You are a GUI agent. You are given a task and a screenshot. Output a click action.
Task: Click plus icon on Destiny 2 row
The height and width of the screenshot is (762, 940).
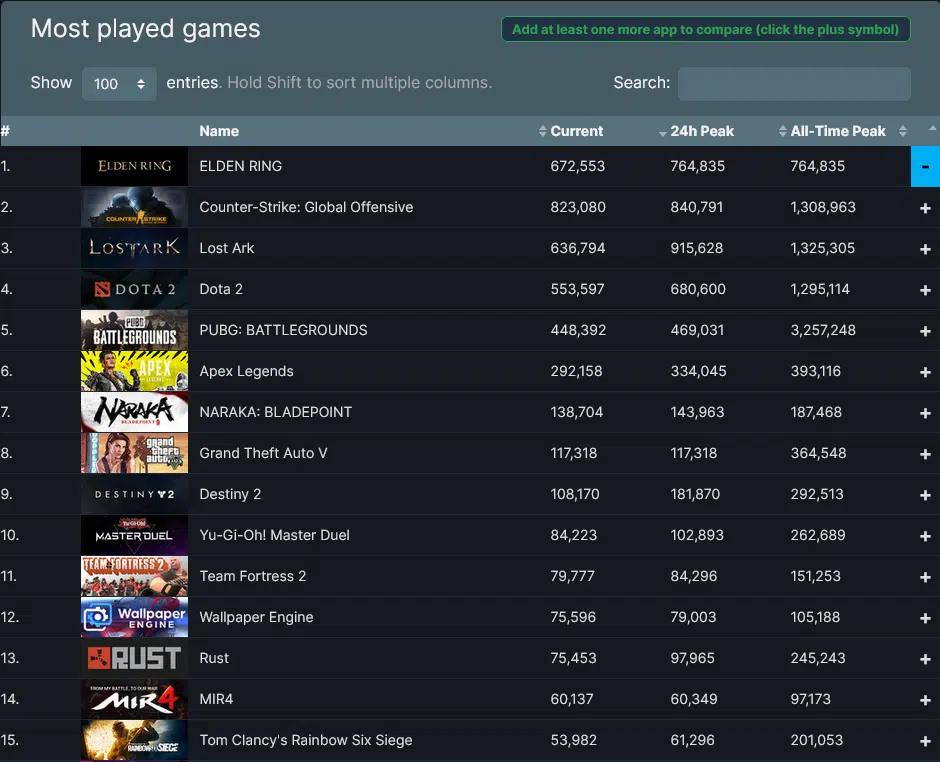point(925,495)
